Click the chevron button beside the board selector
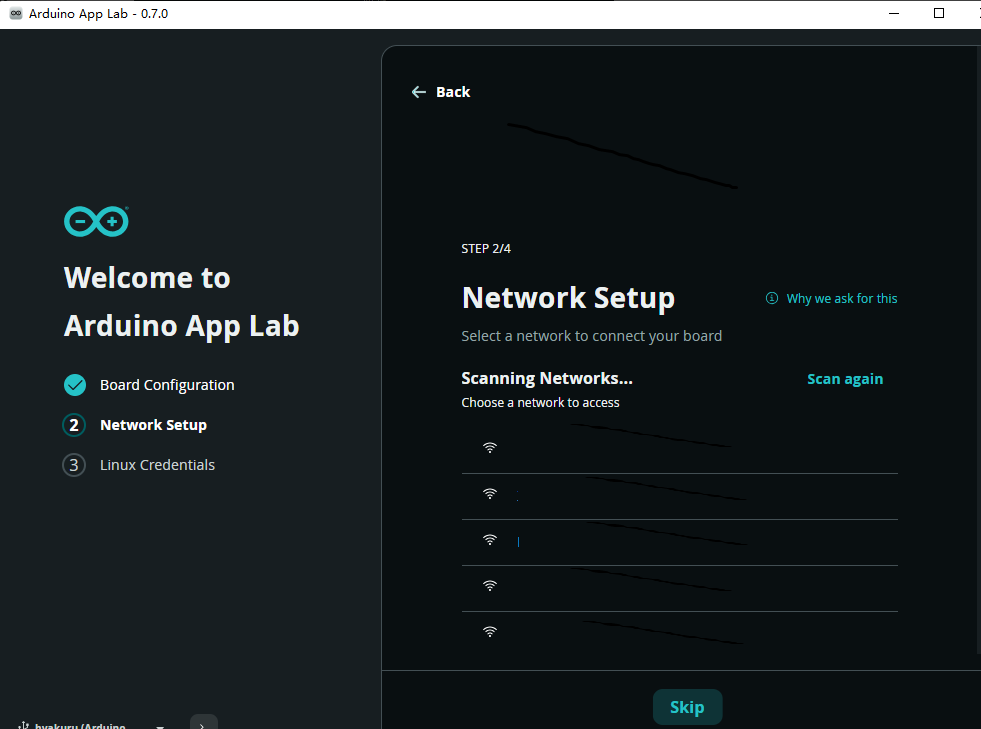Viewport: 981px width, 729px height. pos(203,722)
